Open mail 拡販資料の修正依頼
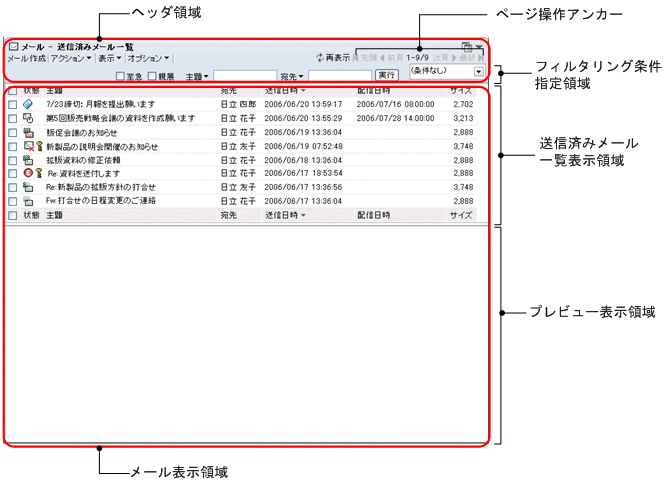 (83, 160)
